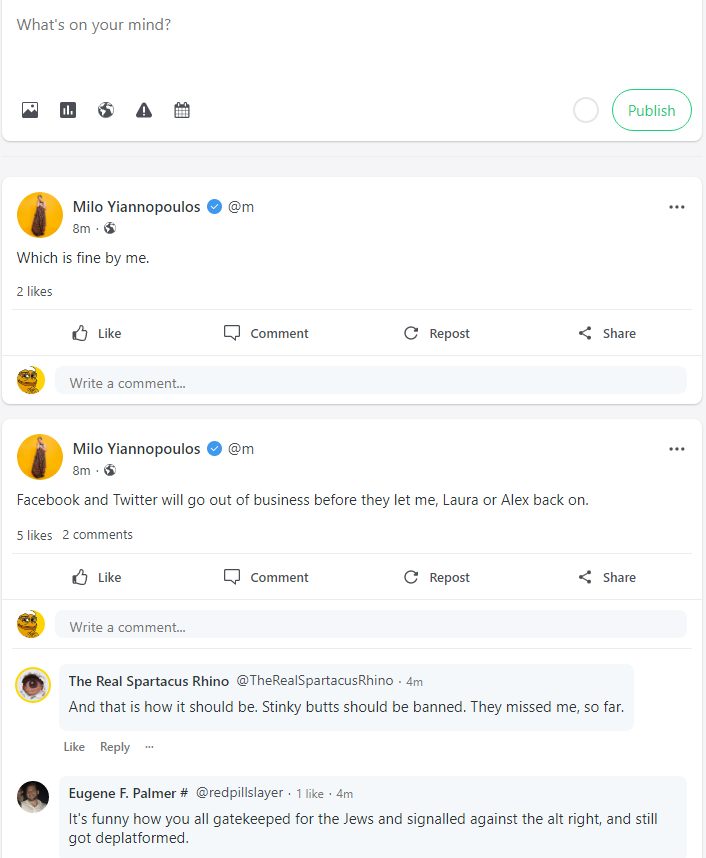Open the globe privacy icon in composer
706x858 pixels.
(x=106, y=110)
